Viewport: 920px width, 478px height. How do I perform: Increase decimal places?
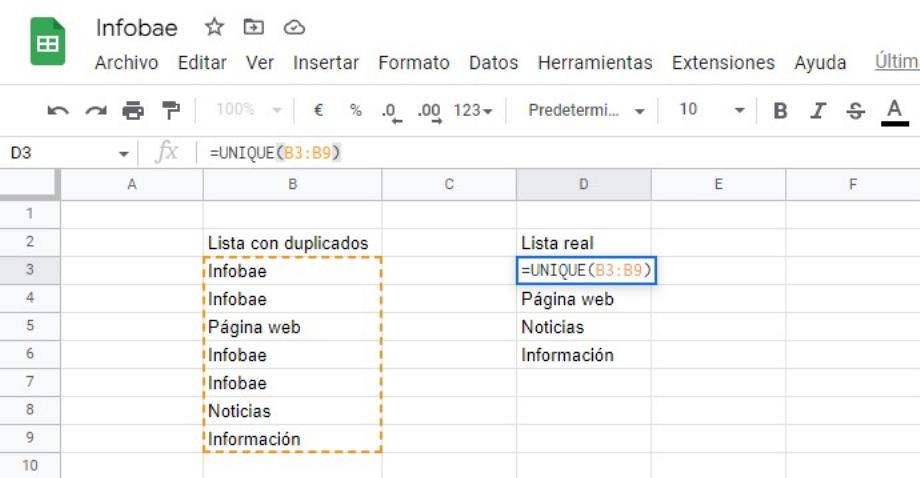[x=429, y=111]
